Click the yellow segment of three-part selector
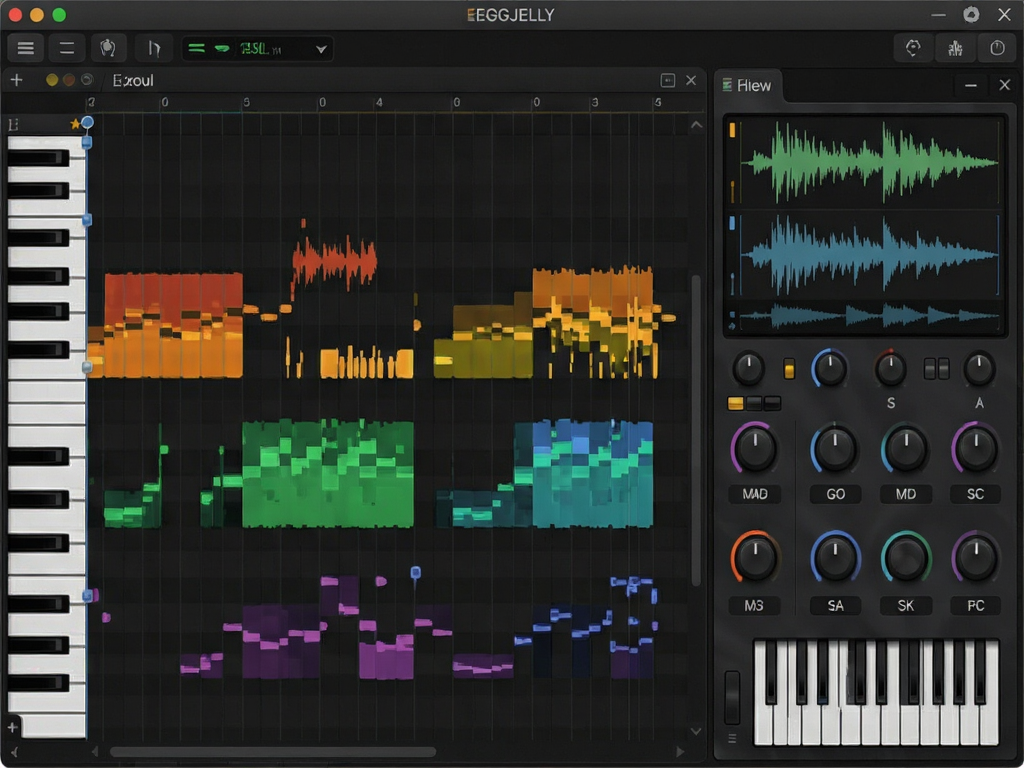The height and width of the screenshot is (768, 1024). coord(735,404)
